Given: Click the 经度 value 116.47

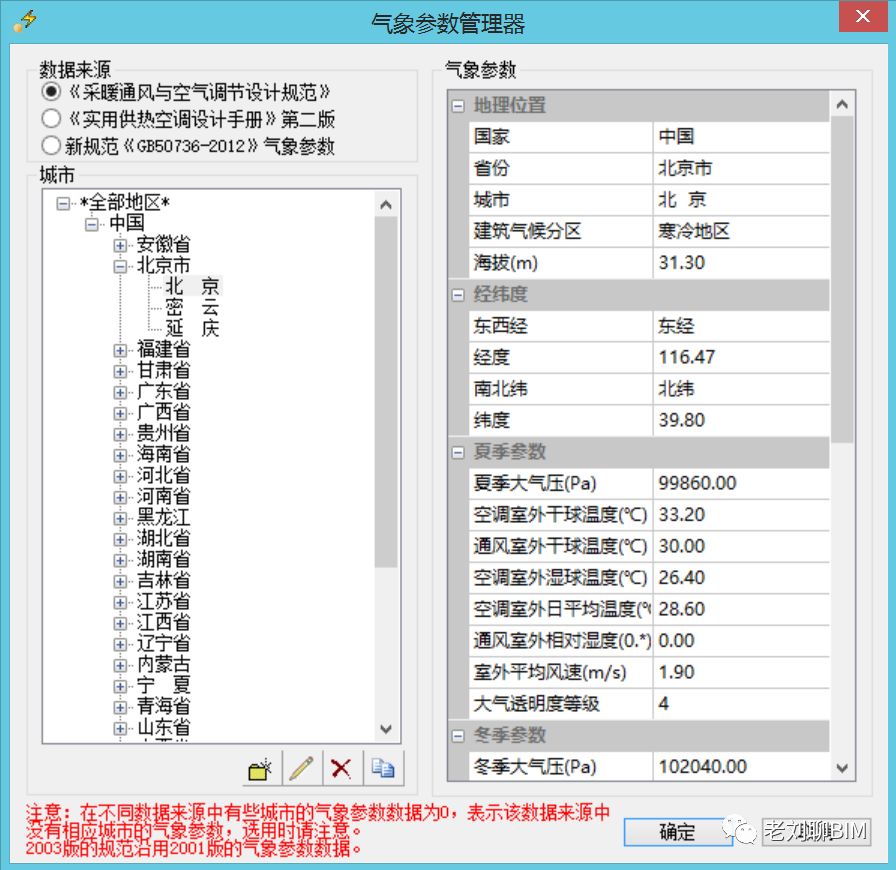Looking at the screenshot, I should click(x=741, y=358).
